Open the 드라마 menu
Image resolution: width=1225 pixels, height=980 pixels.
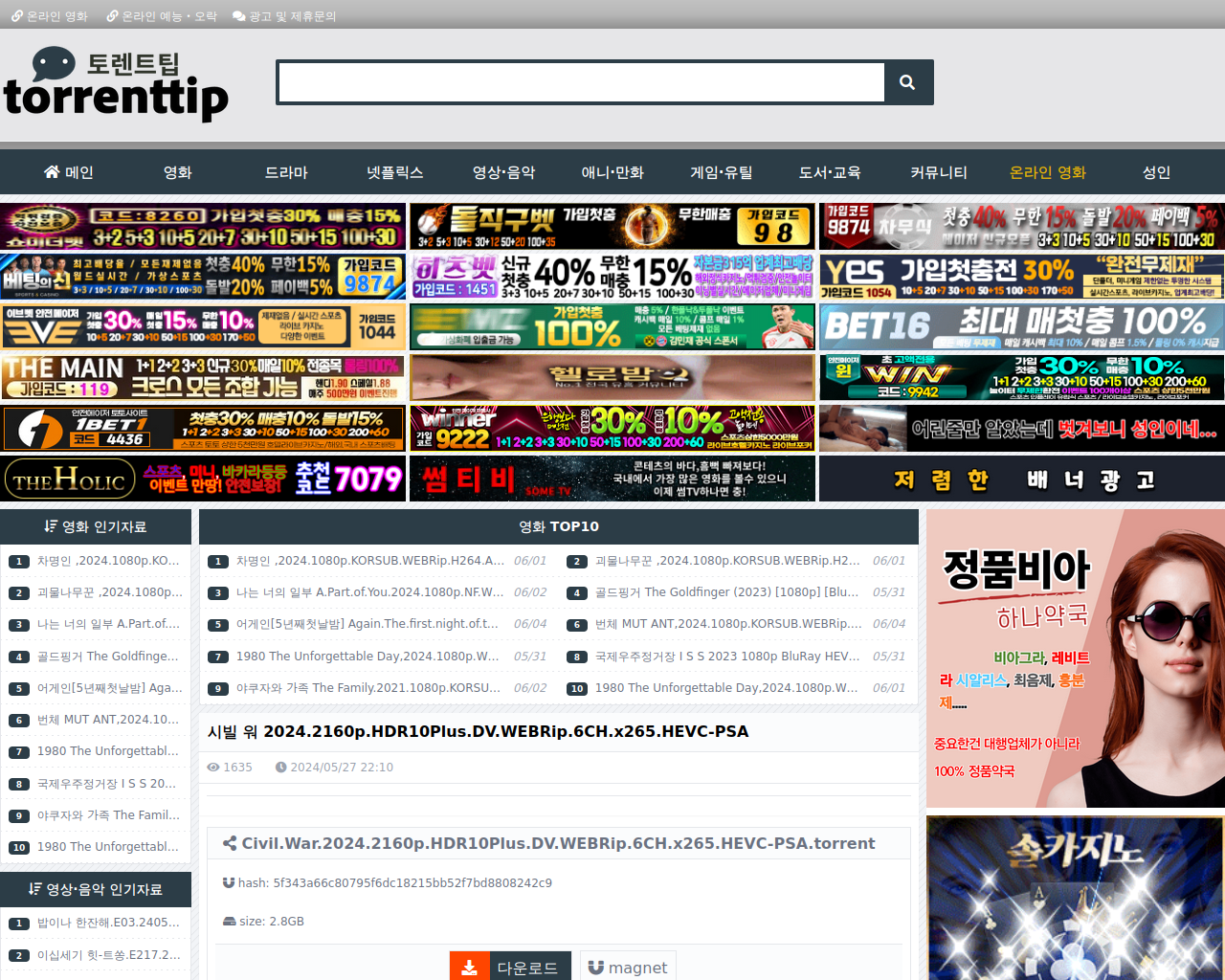tap(286, 172)
